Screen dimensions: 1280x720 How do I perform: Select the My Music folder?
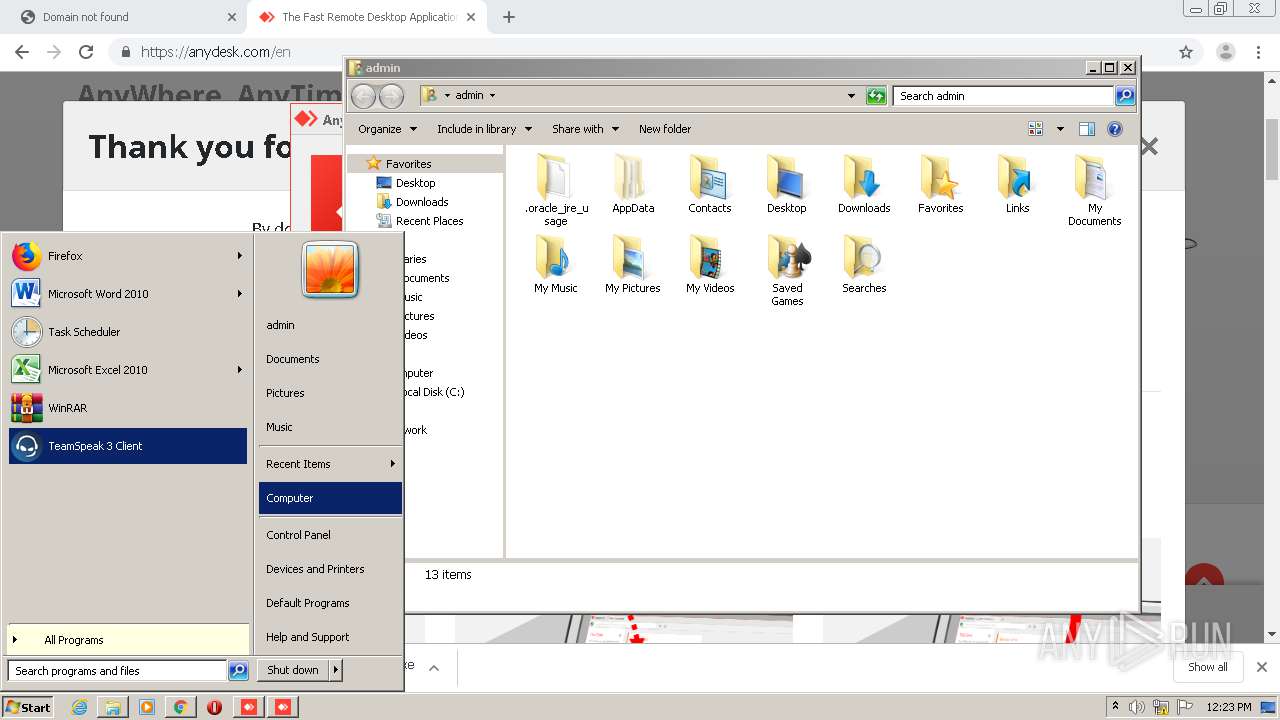pyautogui.click(x=556, y=264)
